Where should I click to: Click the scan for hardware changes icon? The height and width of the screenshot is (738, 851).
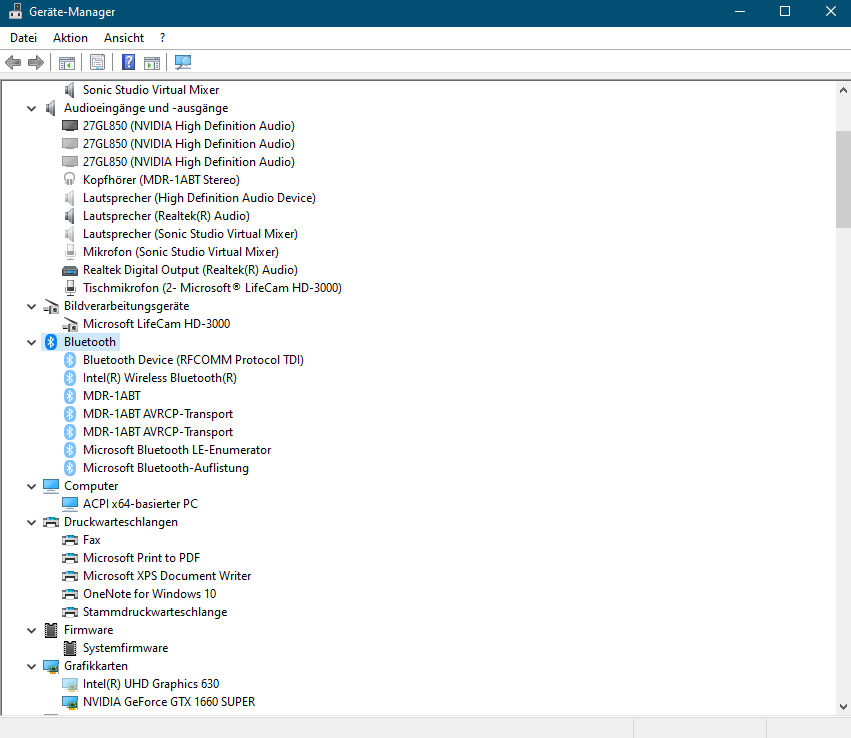(183, 62)
